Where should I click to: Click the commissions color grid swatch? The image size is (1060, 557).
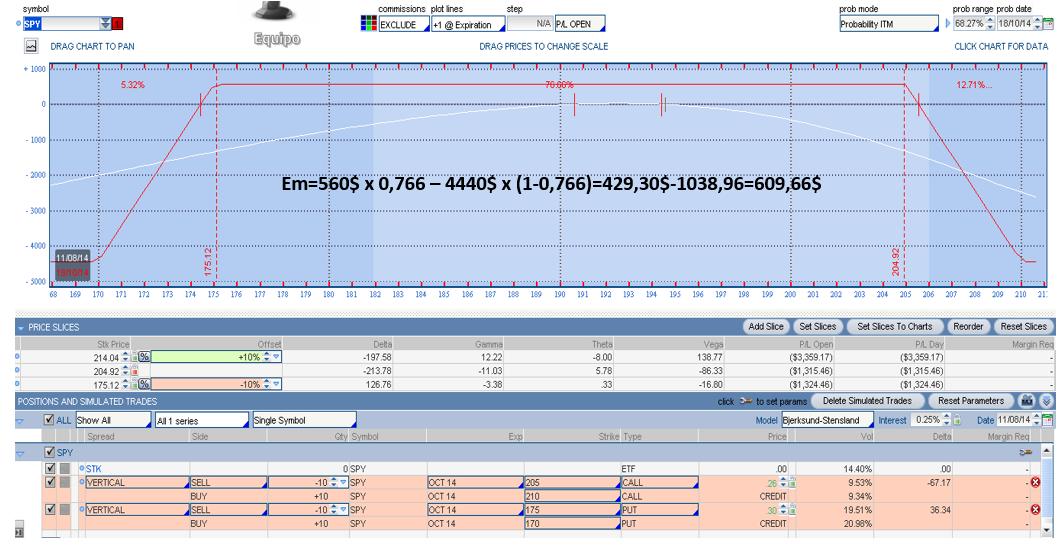[x=368, y=24]
